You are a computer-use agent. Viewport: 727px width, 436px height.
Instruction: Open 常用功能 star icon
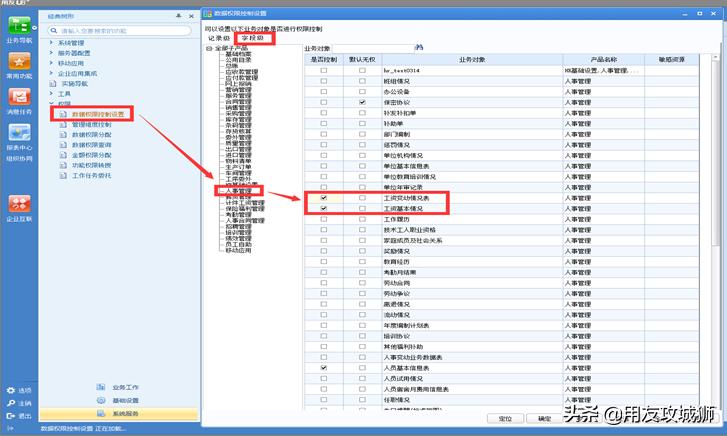(19, 61)
